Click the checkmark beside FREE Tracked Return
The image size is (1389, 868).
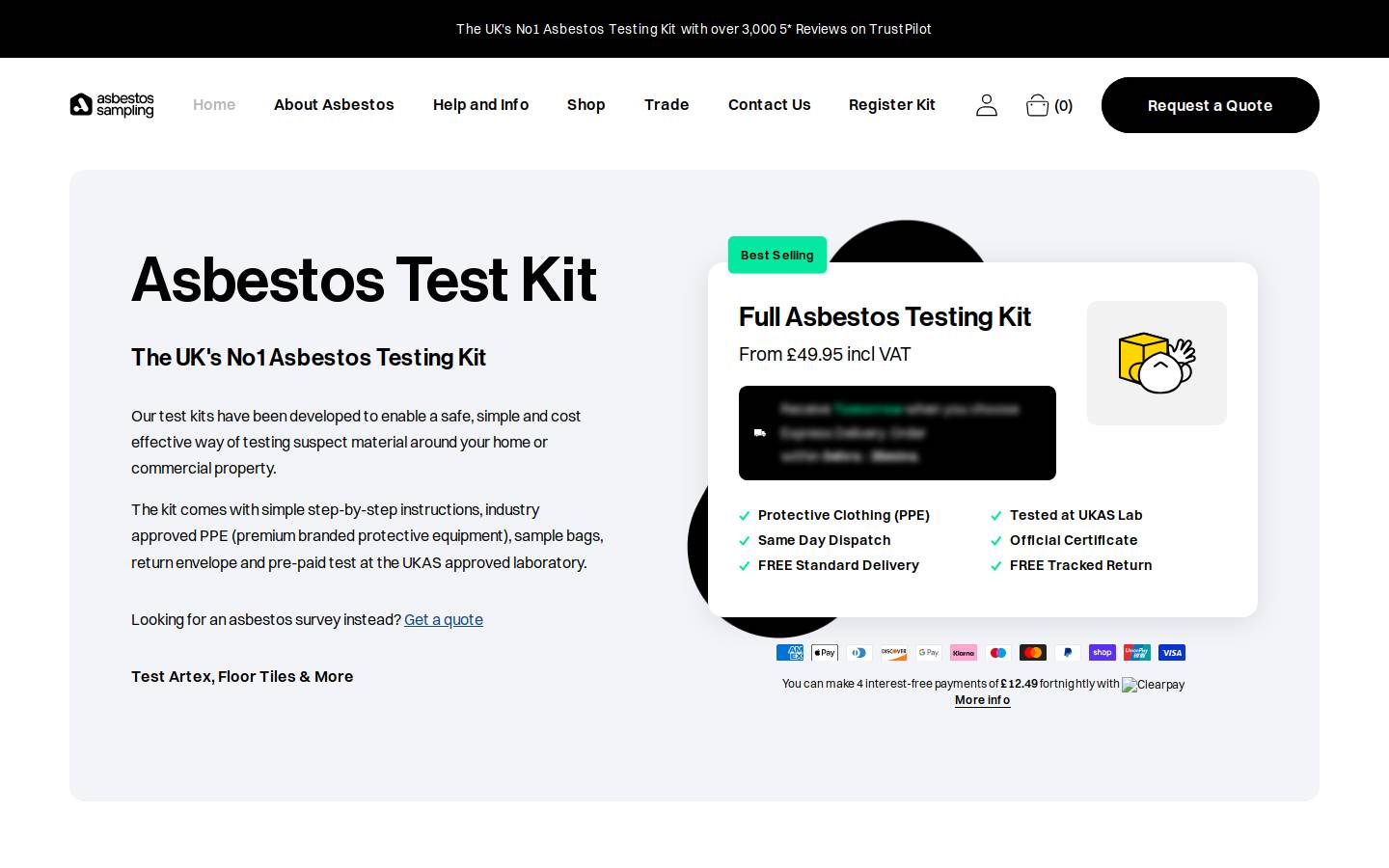tap(995, 566)
